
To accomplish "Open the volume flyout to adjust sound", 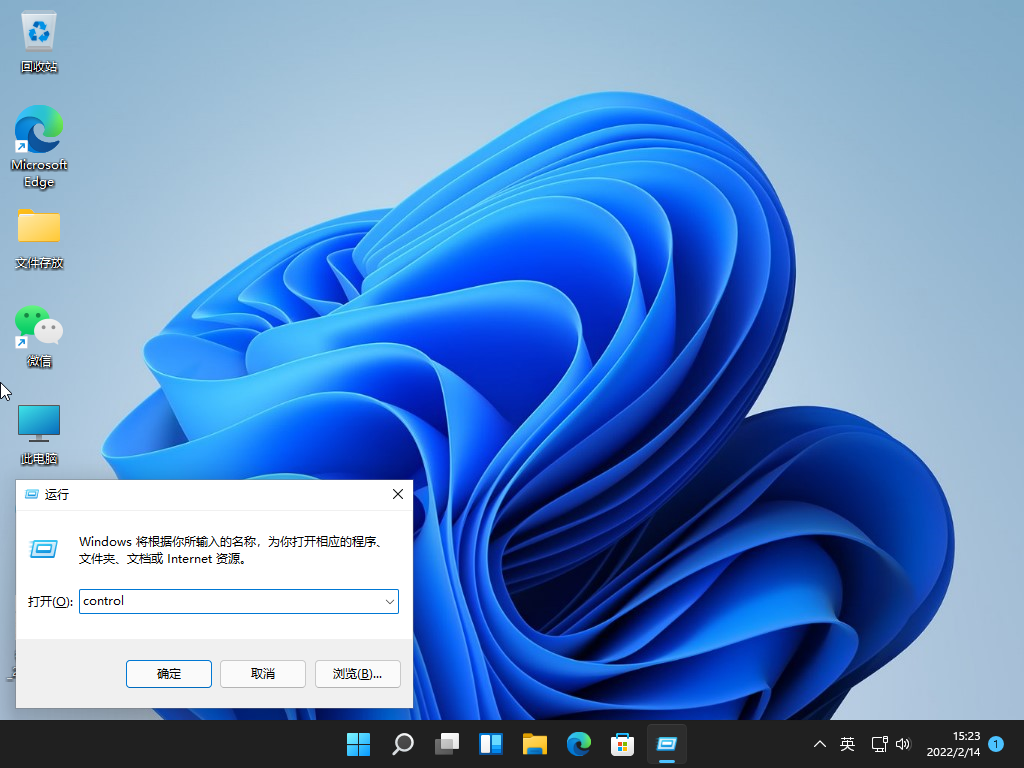I will [x=903, y=744].
